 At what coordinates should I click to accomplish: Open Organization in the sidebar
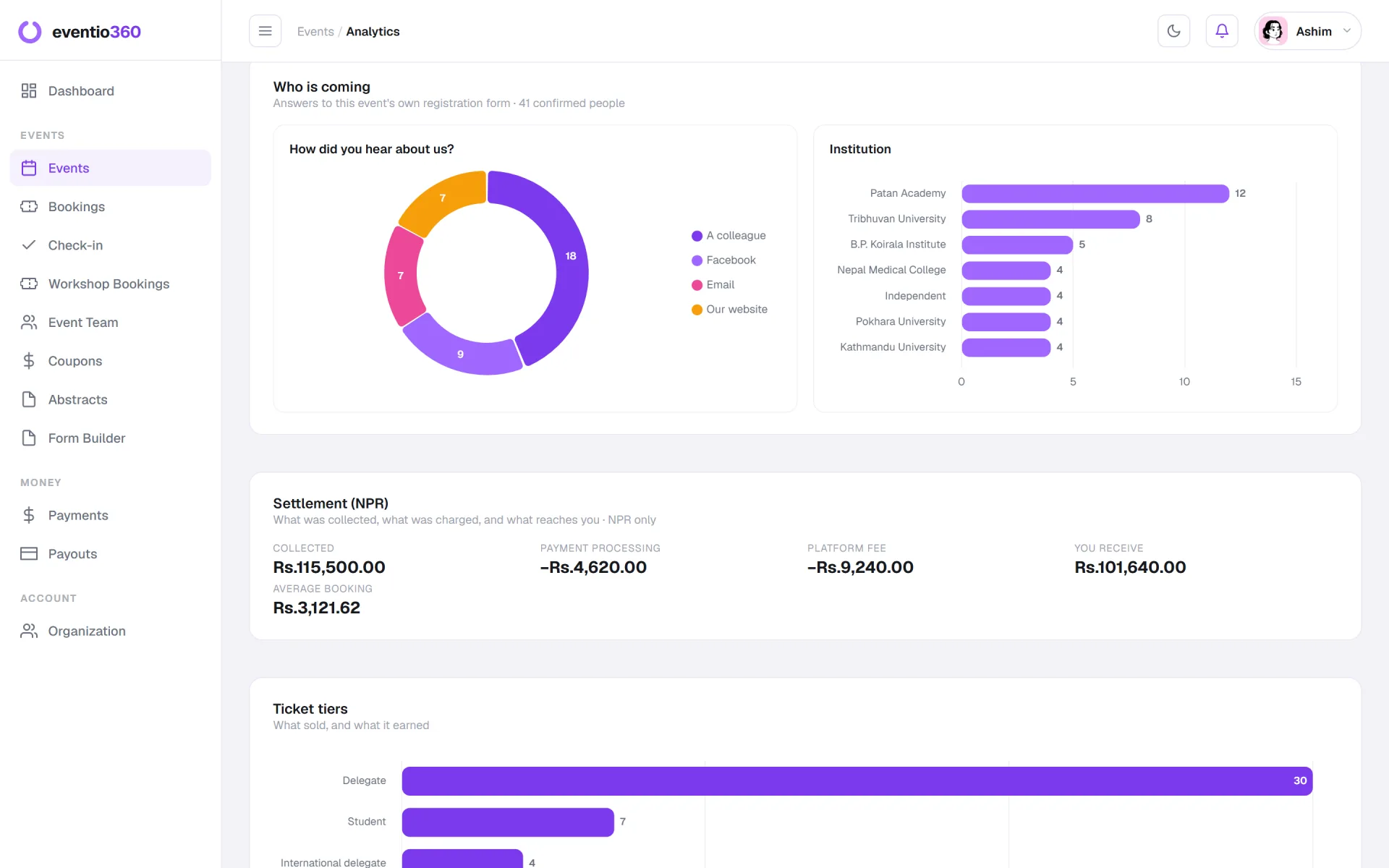[x=110, y=631]
